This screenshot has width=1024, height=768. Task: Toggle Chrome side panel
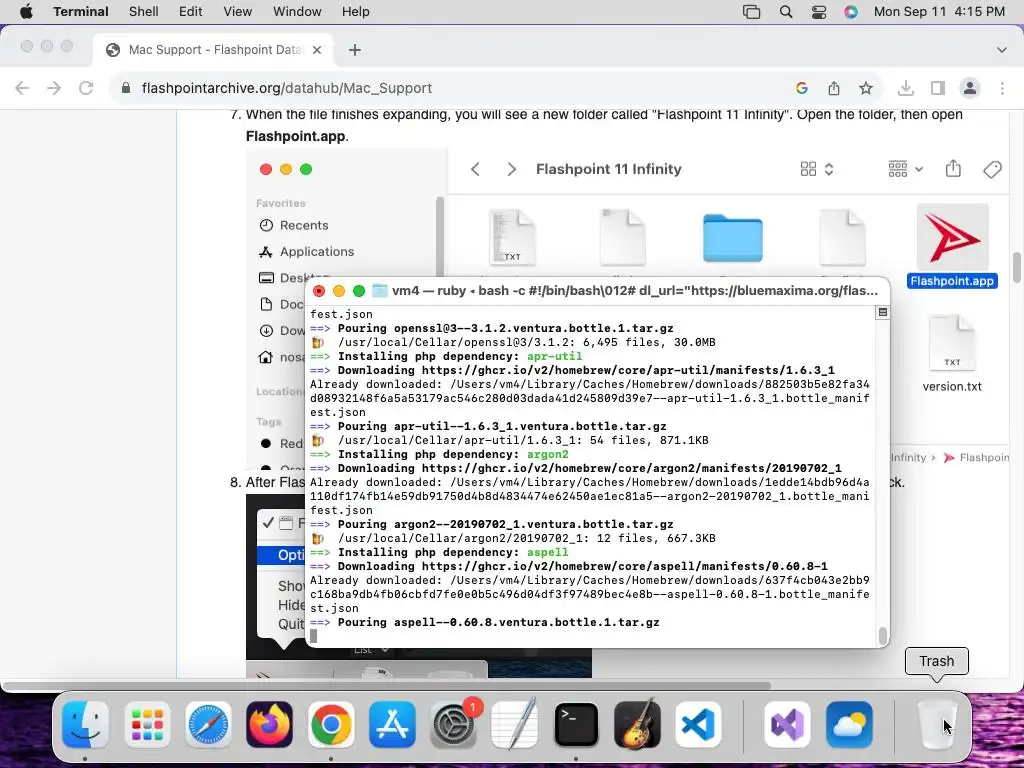pyautogui.click(x=938, y=88)
